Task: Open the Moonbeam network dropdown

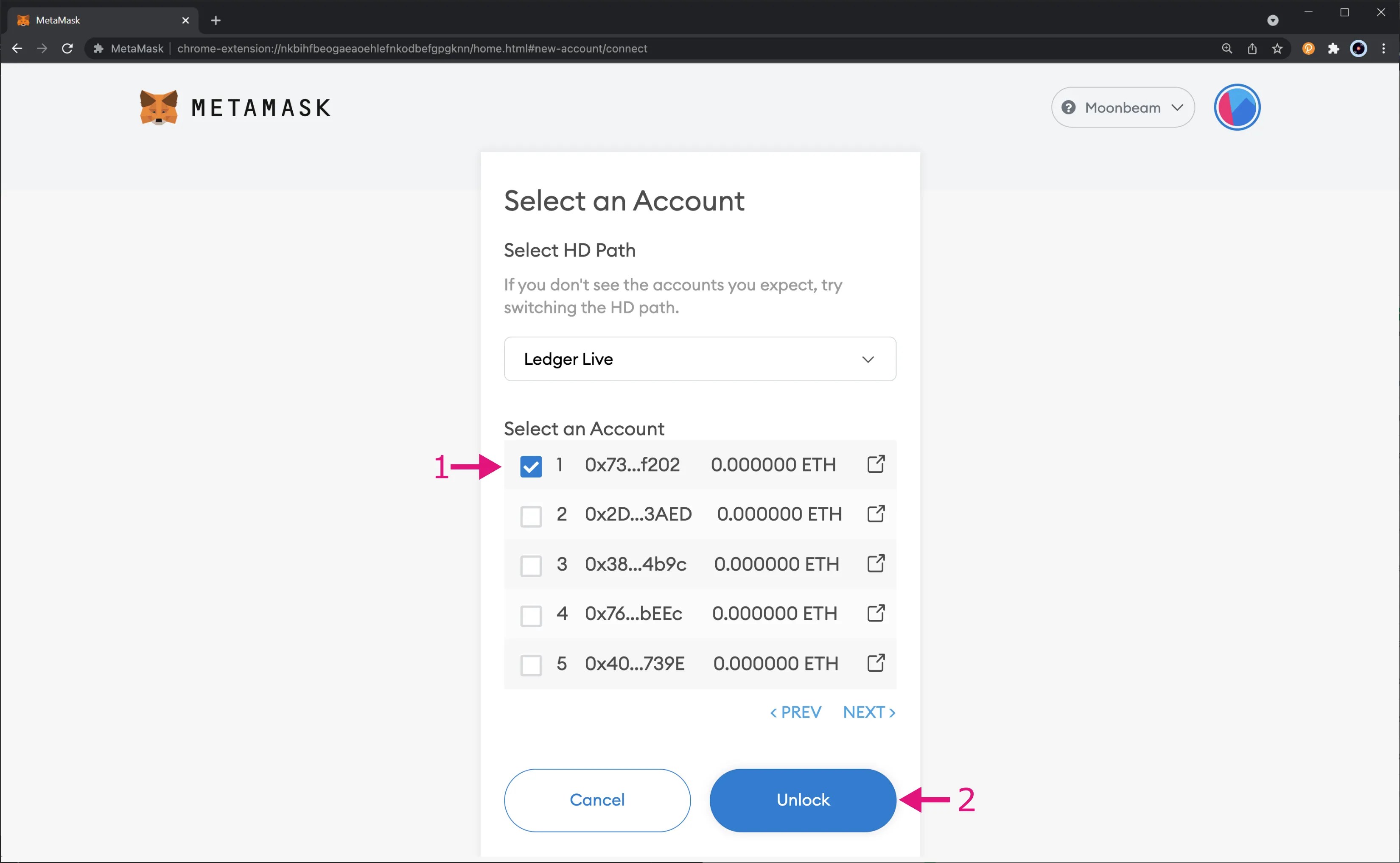Action: tap(1122, 107)
